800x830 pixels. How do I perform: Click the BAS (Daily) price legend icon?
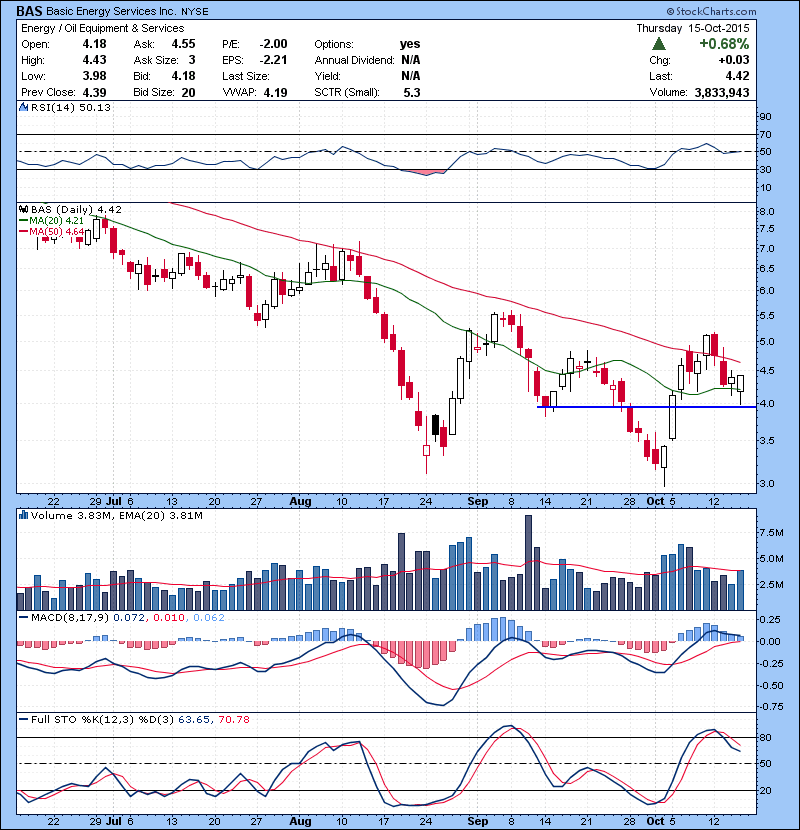coord(23,209)
